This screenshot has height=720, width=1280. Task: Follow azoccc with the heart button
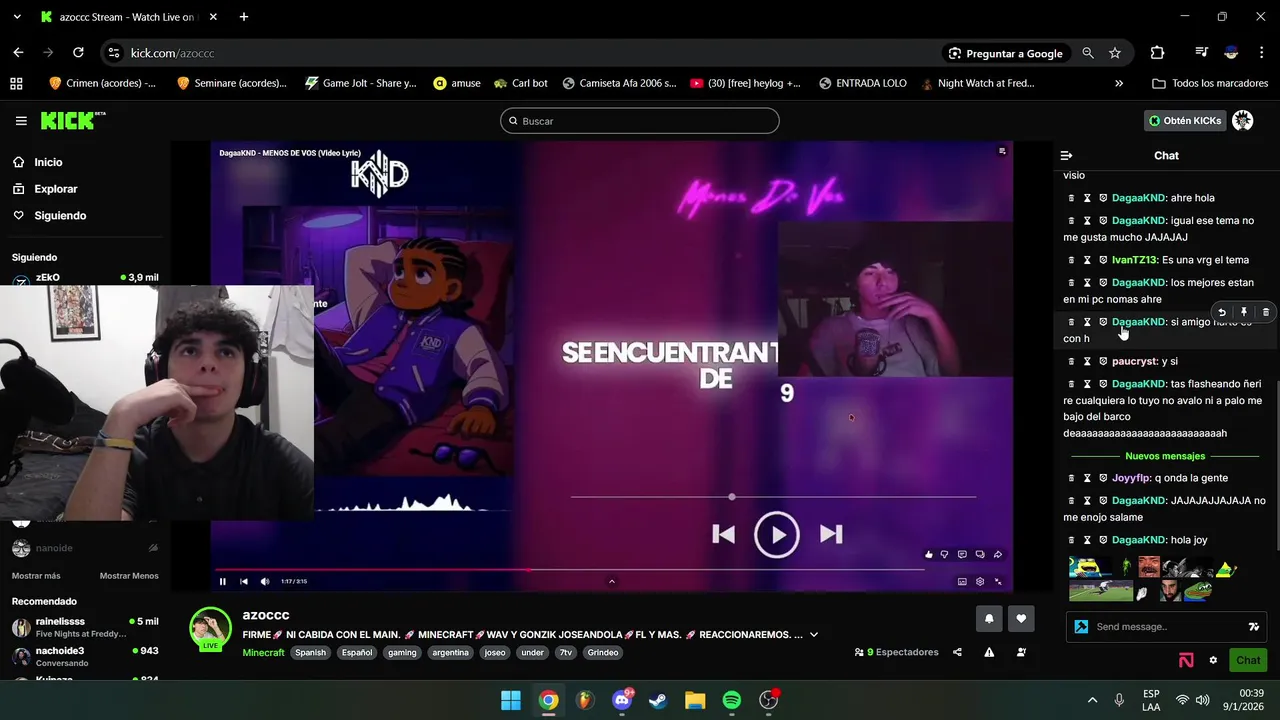click(x=1021, y=619)
